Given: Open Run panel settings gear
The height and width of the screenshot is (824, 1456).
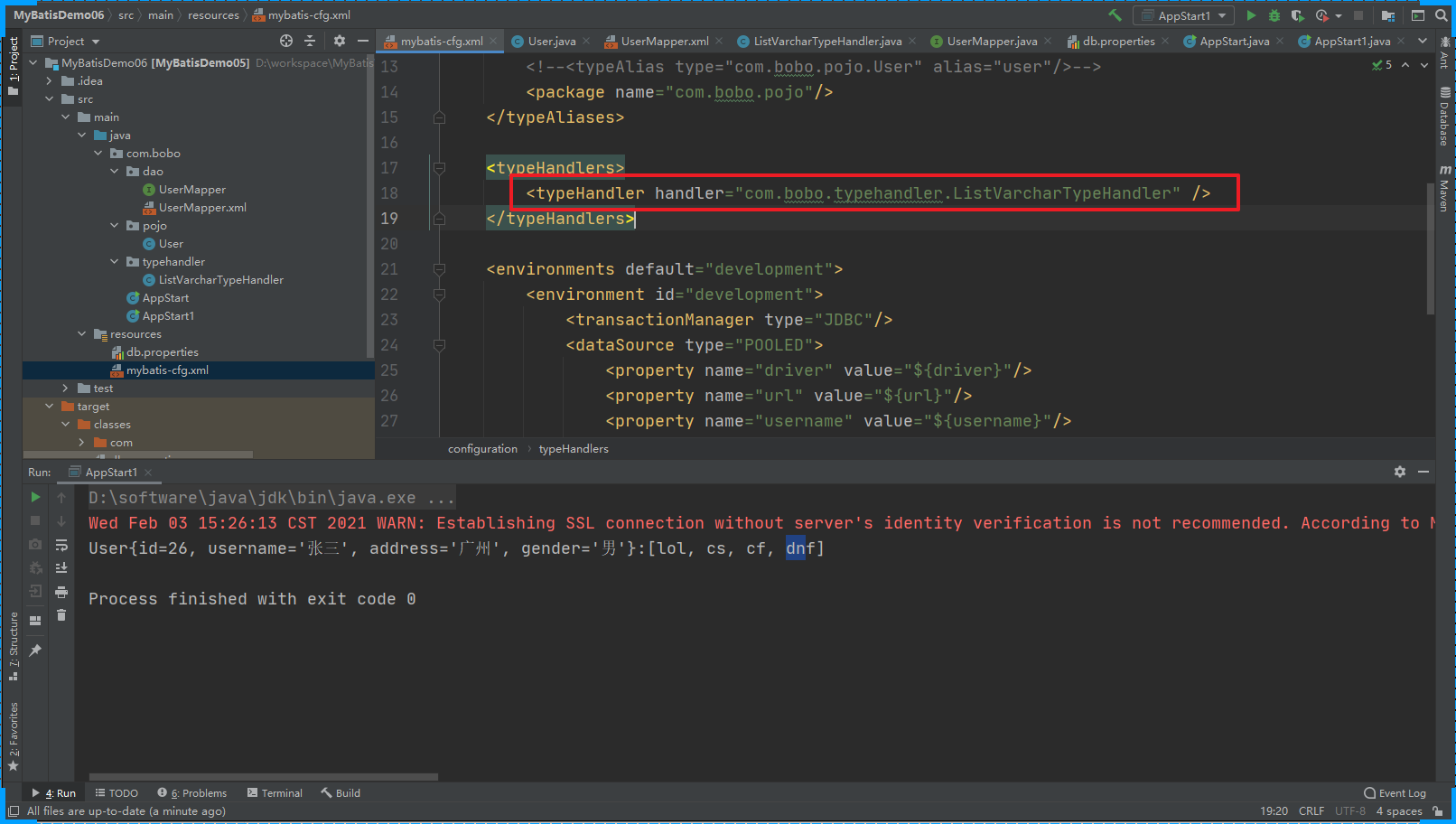Looking at the screenshot, I should coord(1400,472).
